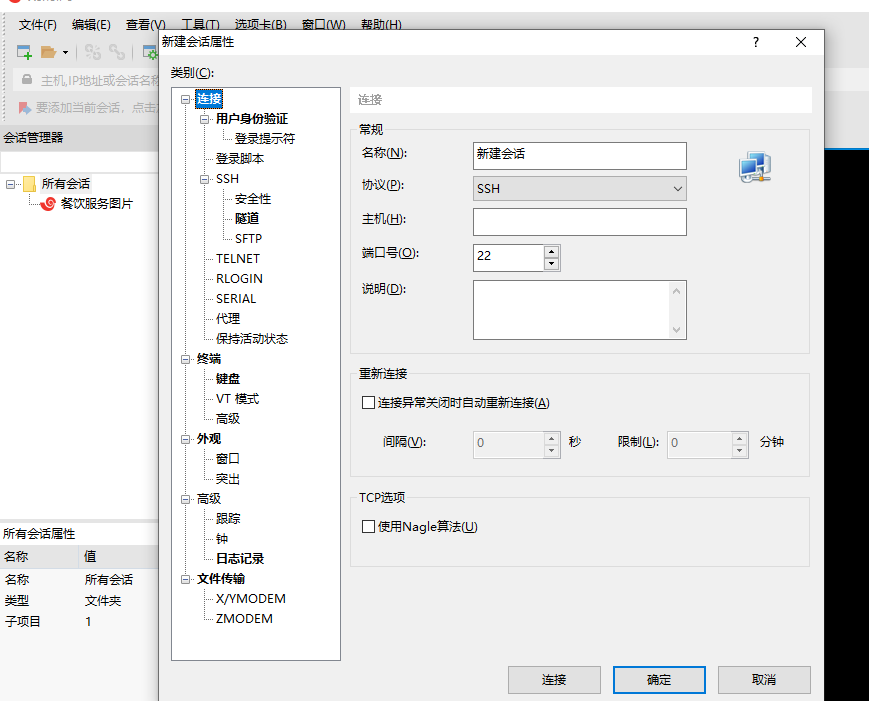Collapse the SSH tree node

click(205, 180)
